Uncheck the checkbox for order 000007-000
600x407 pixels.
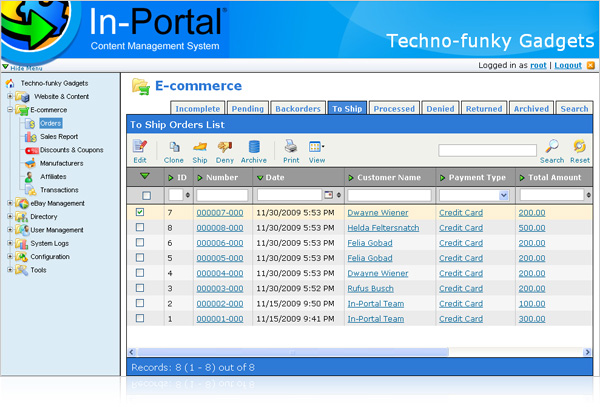coord(140,212)
